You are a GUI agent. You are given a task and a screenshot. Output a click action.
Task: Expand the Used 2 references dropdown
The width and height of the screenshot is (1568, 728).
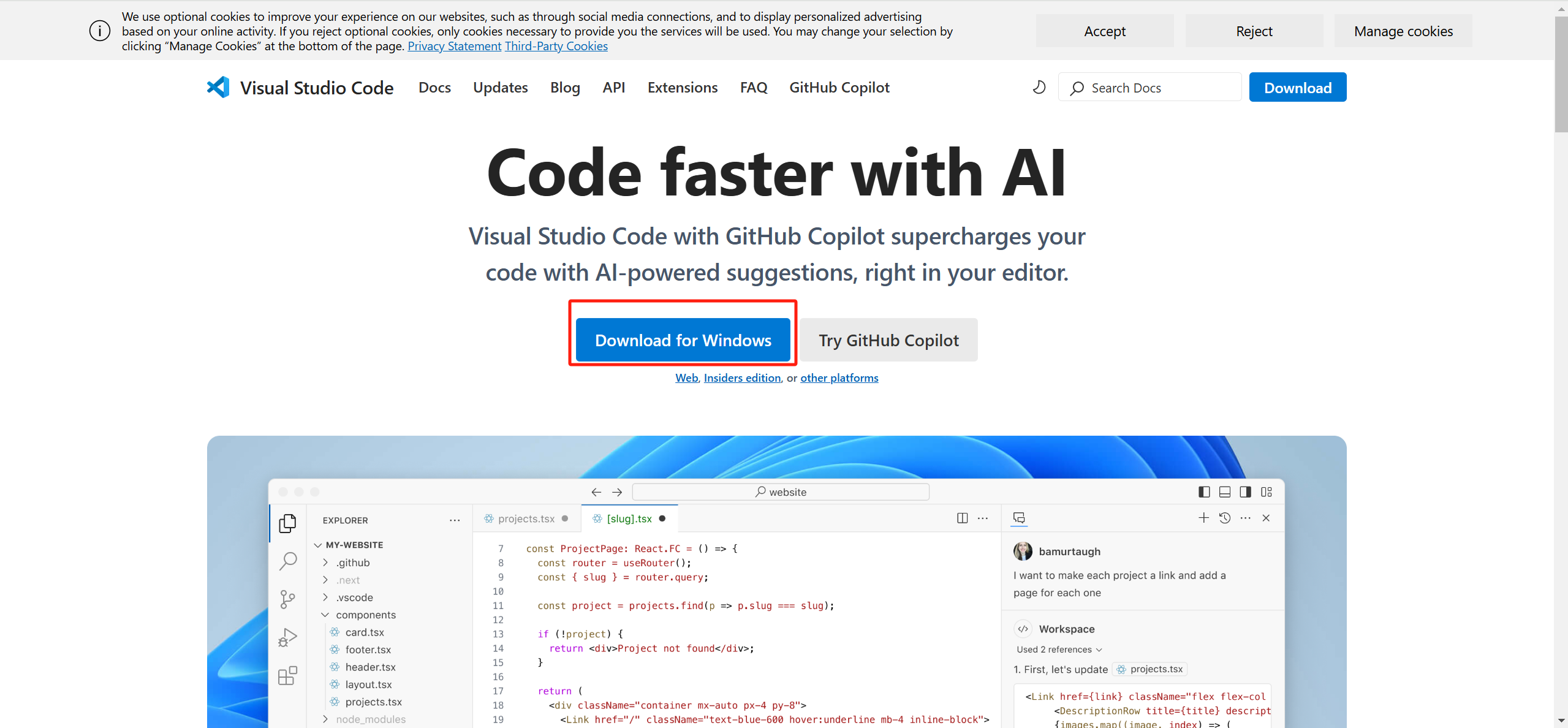pyautogui.click(x=1059, y=650)
